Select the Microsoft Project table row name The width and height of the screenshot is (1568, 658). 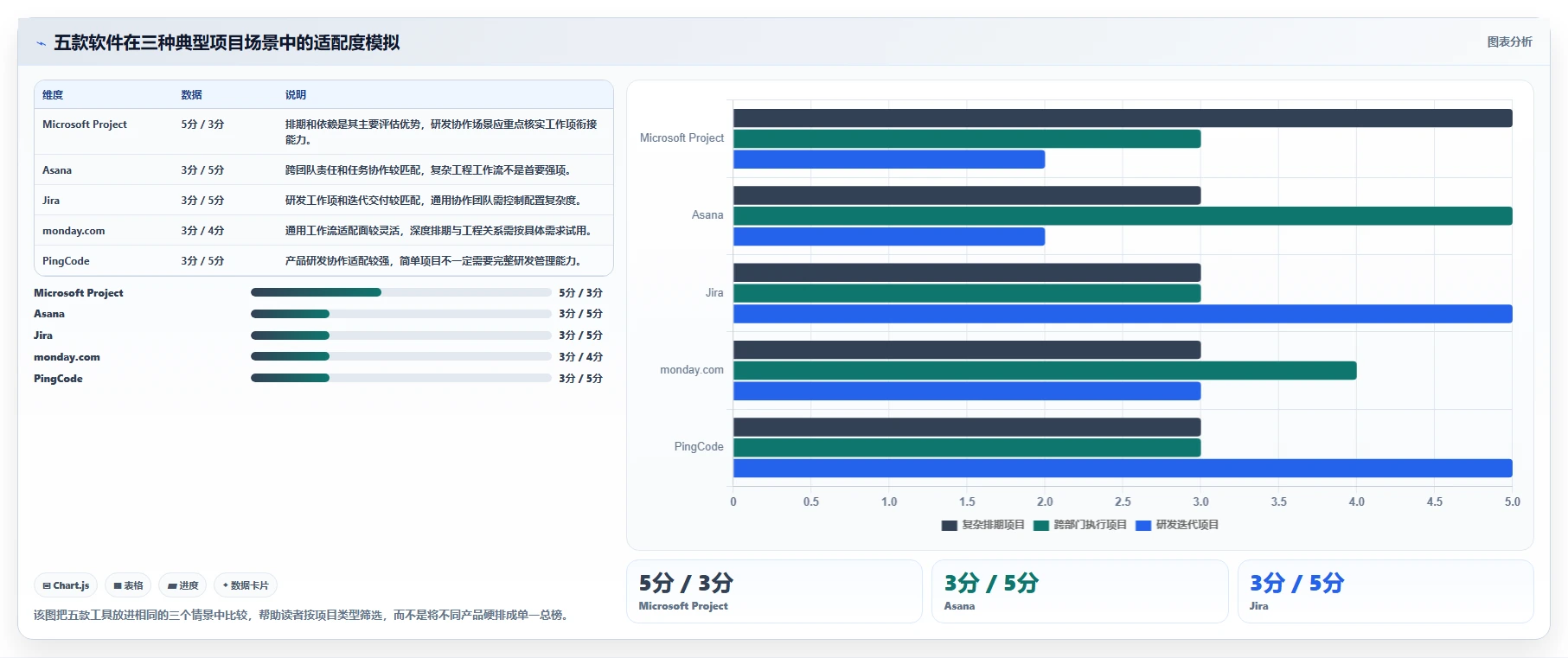(x=85, y=125)
